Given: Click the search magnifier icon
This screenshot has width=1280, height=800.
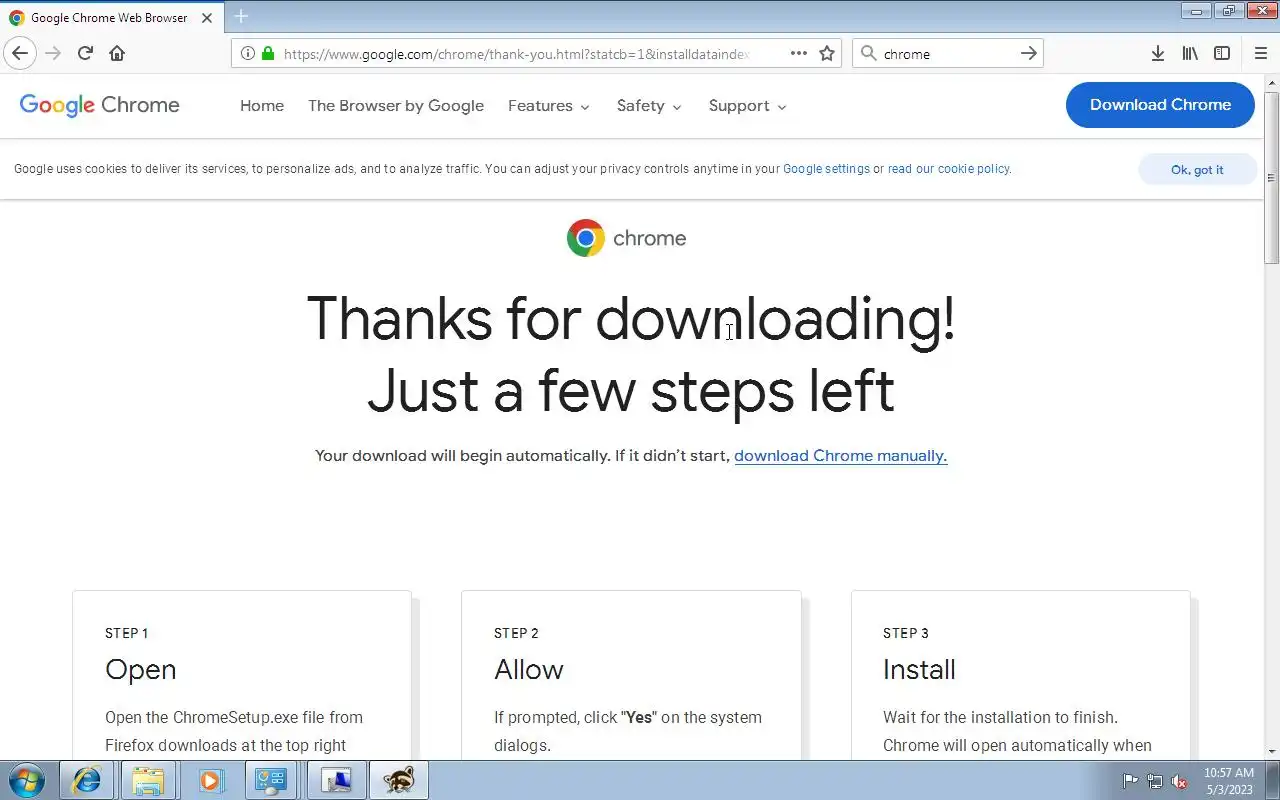Looking at the screenshot, I should (868, 53).
